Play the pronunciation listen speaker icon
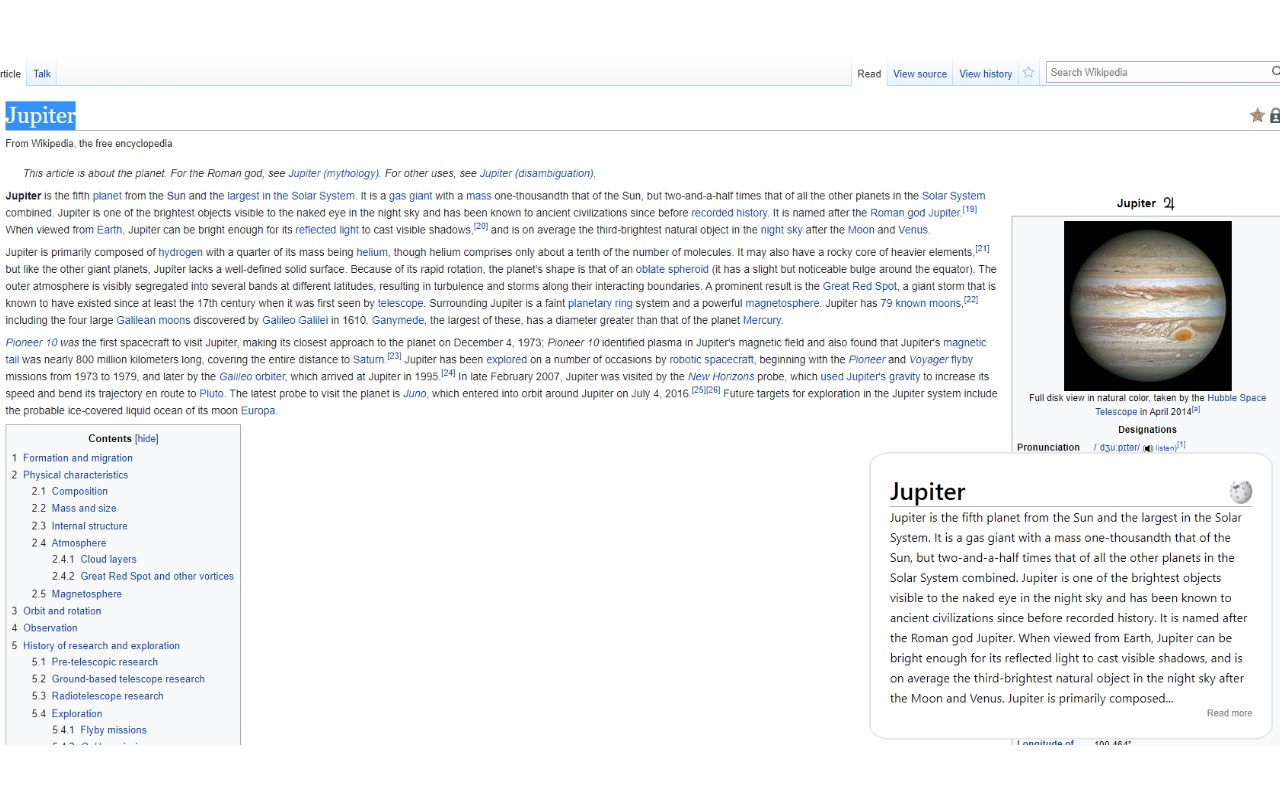Viewport: 1280px width, 800px height. pyautogui.click(x=1148, y=448)
